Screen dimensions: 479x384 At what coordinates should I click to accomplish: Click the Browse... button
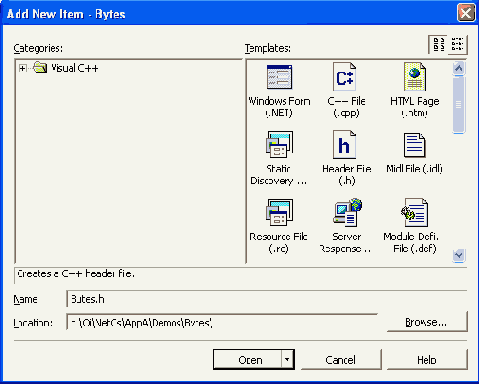[427, 322]
